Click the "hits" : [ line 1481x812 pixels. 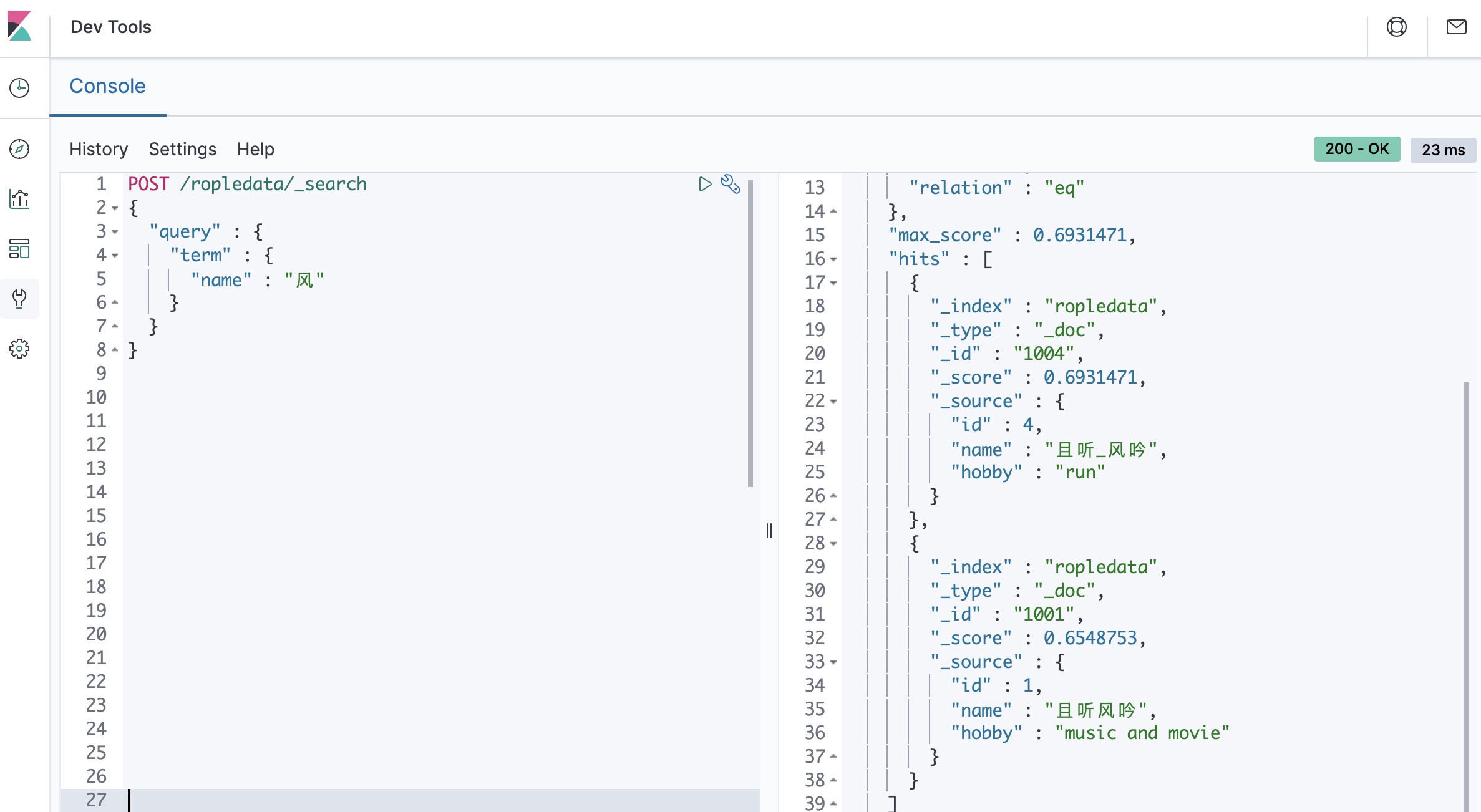coord(941,259)
